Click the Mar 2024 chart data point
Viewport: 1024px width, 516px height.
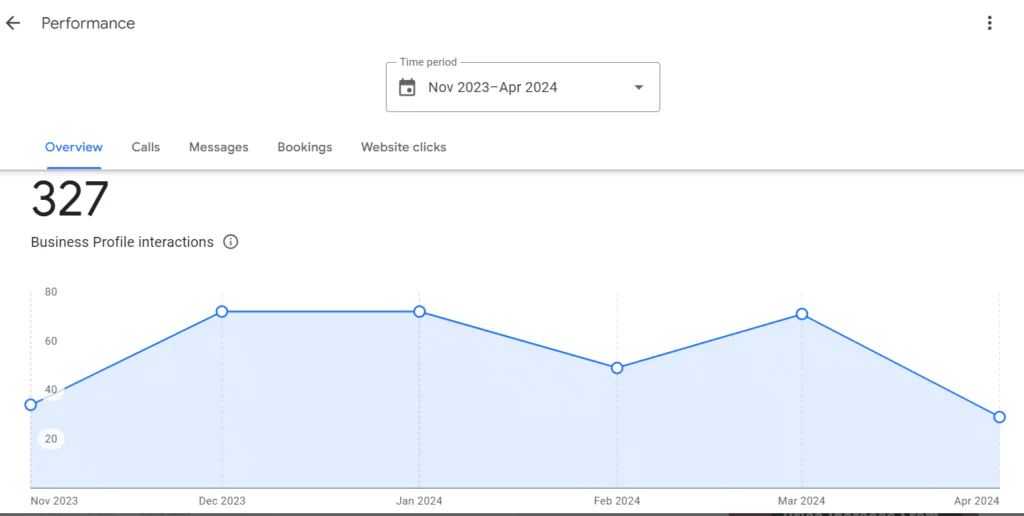point(802,314)
